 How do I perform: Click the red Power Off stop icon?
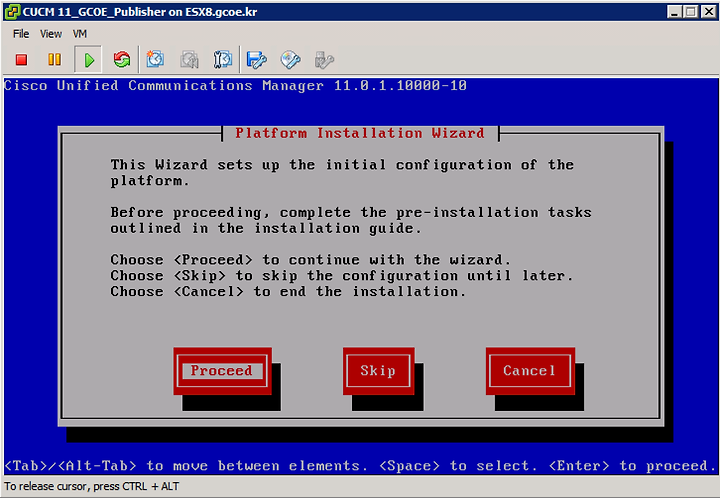(x=21, y=60)
